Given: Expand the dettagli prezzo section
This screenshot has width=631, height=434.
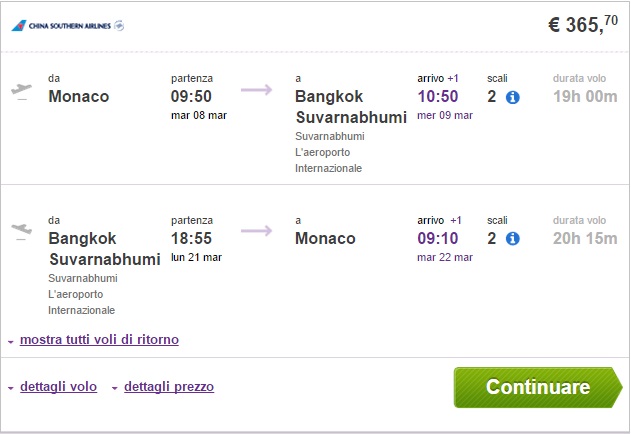Looking at the screenshot, I should (168, 386).
